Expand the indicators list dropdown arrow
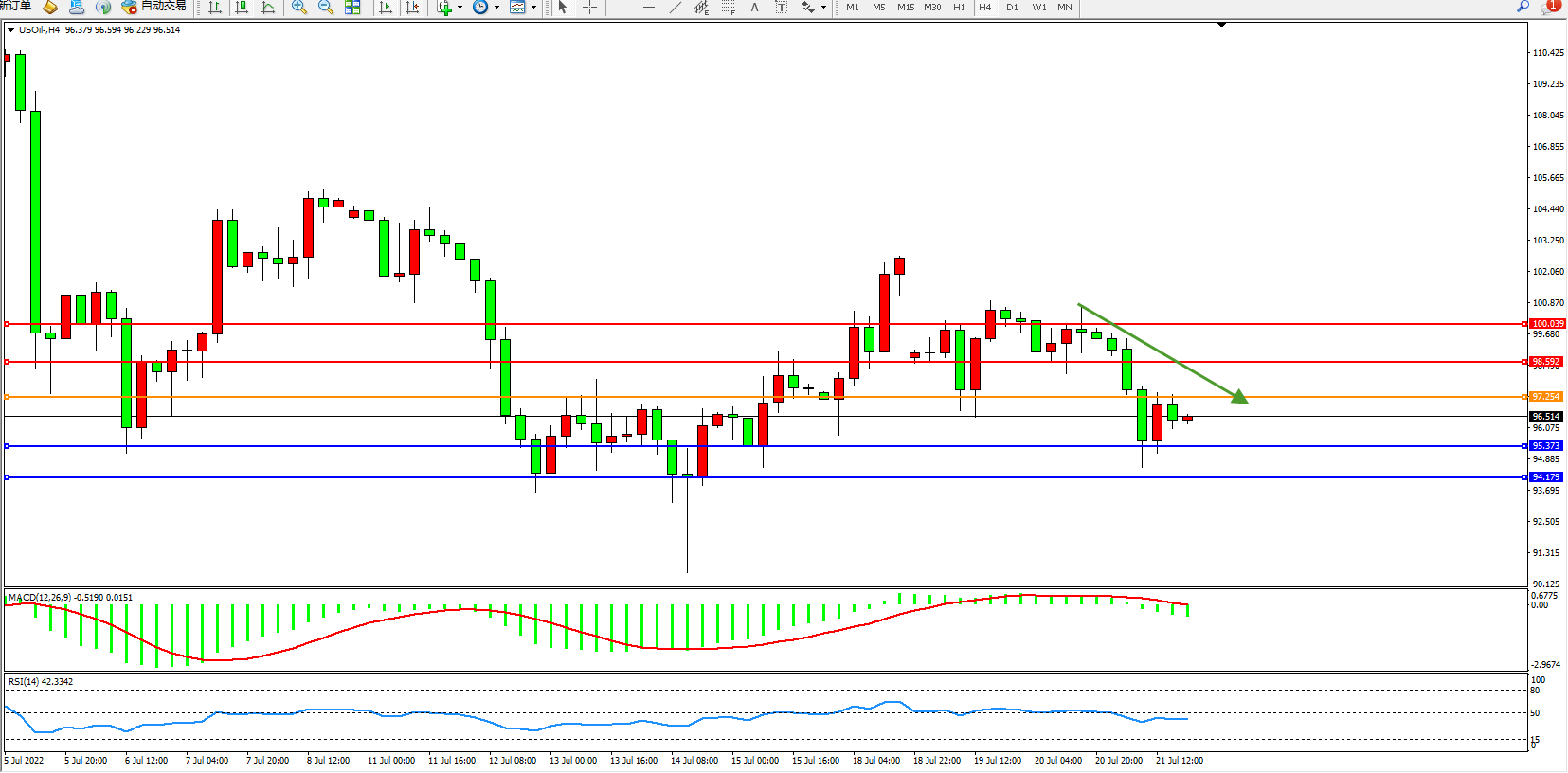The height and width of the screenshot is (773, 1568). [x=460, y=8]
